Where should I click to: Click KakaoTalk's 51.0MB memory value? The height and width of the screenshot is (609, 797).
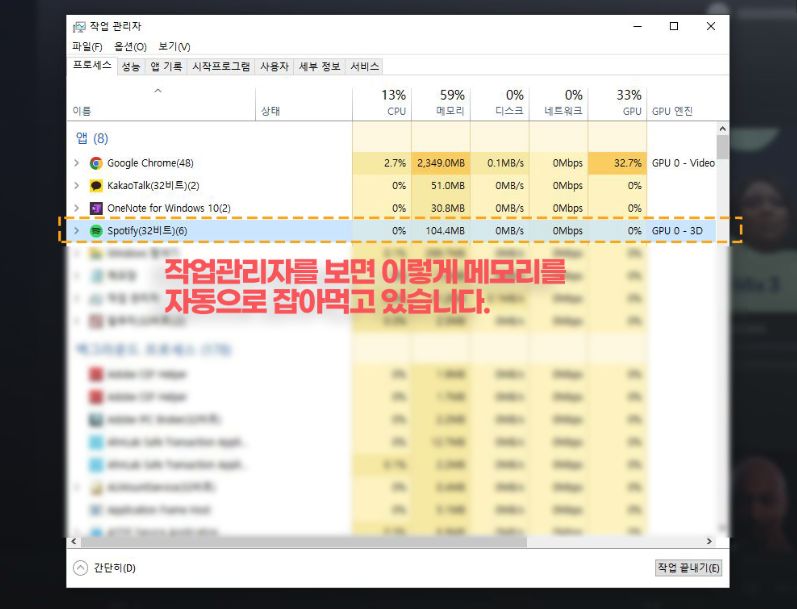[441, 186]
